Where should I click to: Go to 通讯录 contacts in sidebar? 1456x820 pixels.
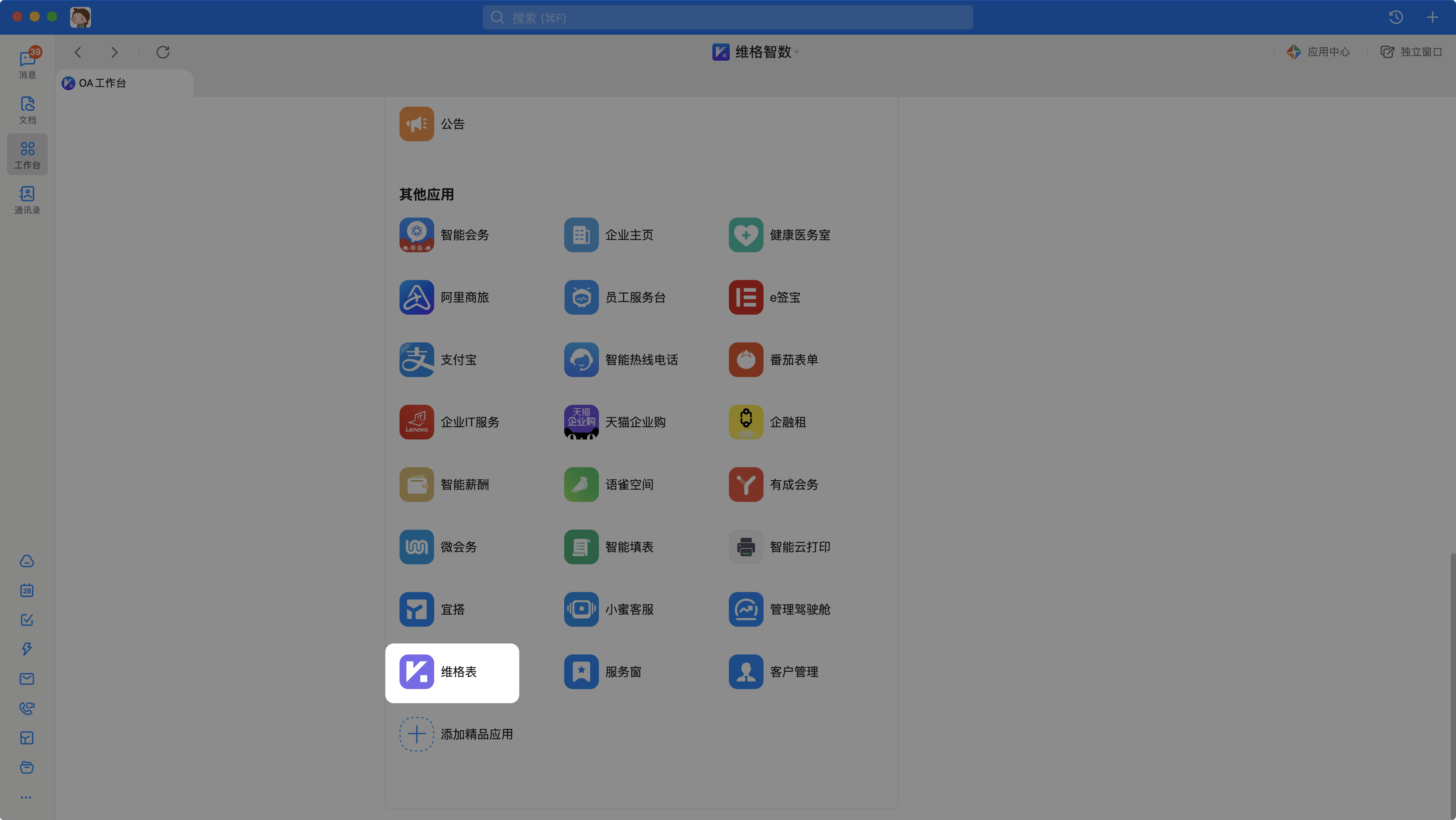[x=27, y=200]
